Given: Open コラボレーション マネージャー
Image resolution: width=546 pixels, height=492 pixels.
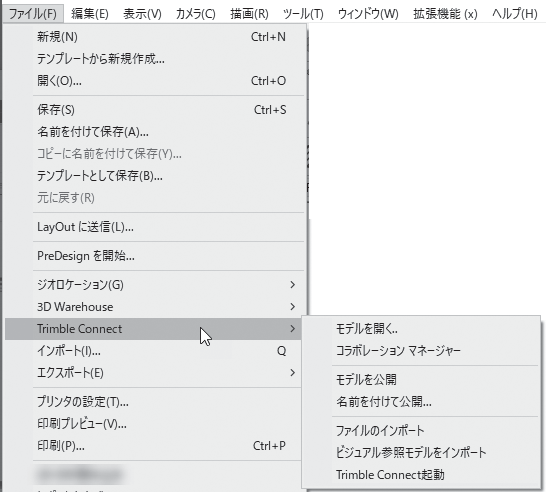Looking at the screenshot, I should (421, 350).
